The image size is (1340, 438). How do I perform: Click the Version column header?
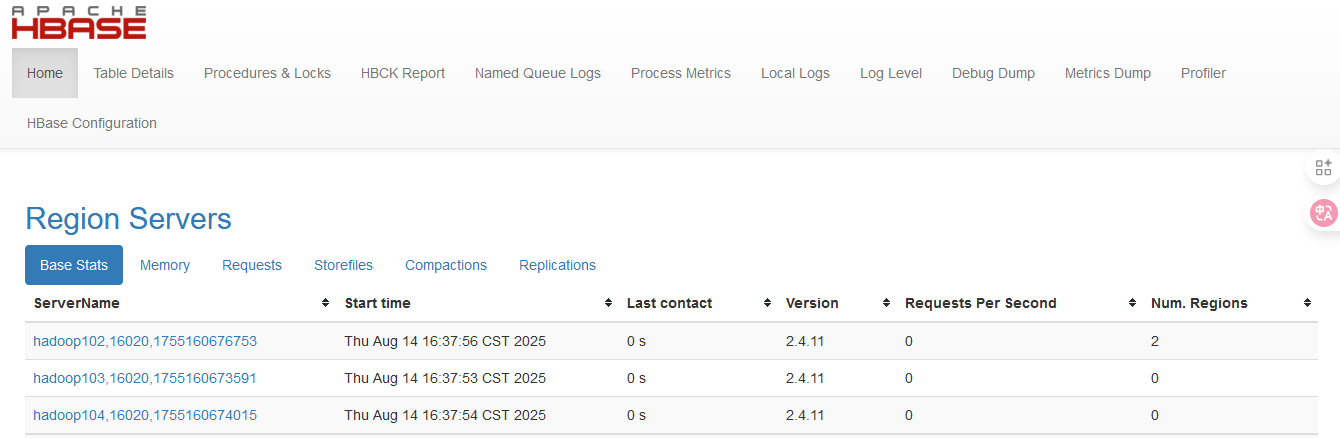tap(812, 303)
